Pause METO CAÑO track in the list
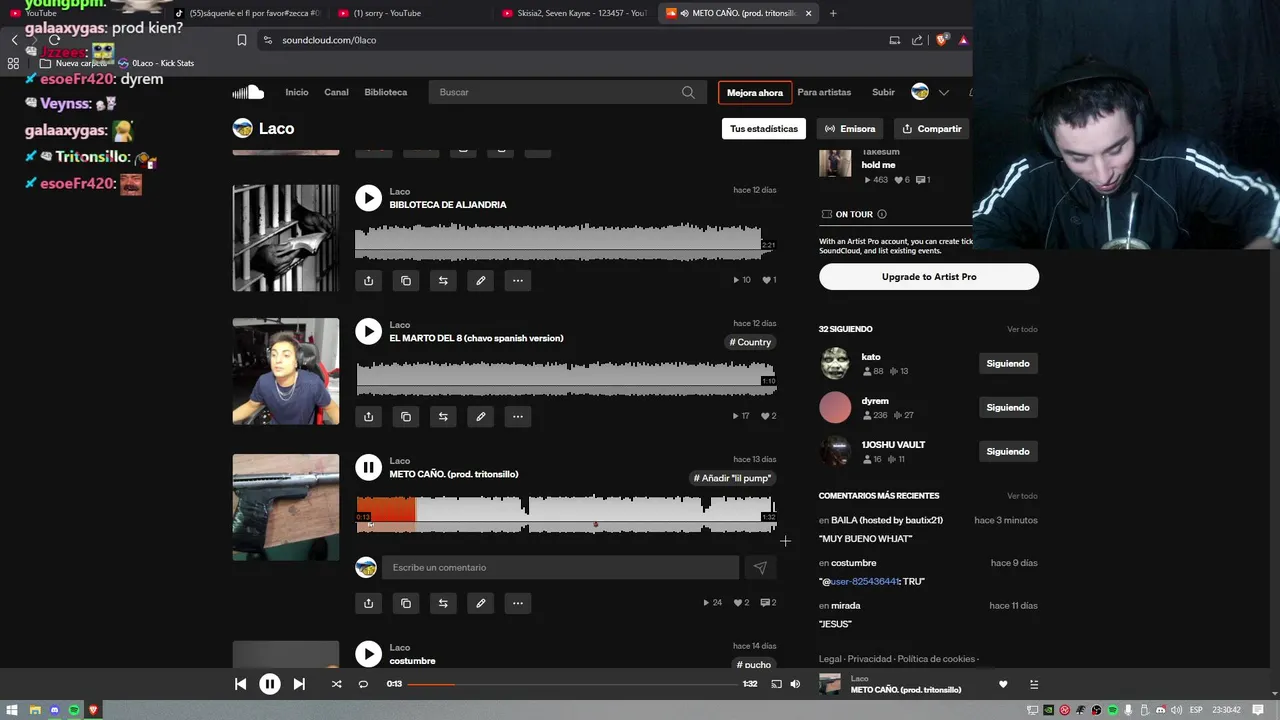The width and height of the screenshot is (1280, 720). coord(369,467)
